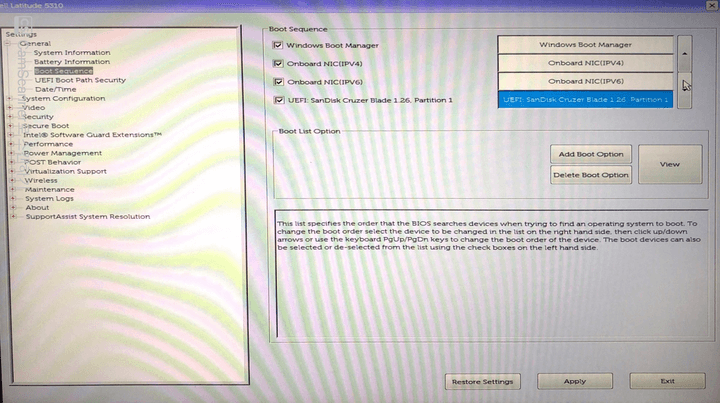The width and height of the screenshot is (720, 403).
Task: Select the System Logs label
Action: pyautogui.click(x=49, y=198)
